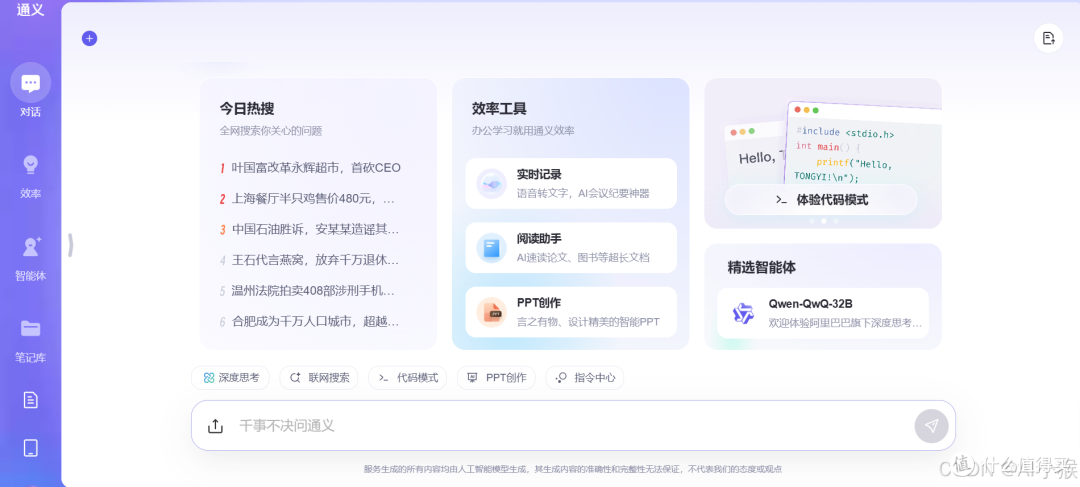Click the 实时记录 tool icon
1080x487 pixels.
(x=492, y=184)
